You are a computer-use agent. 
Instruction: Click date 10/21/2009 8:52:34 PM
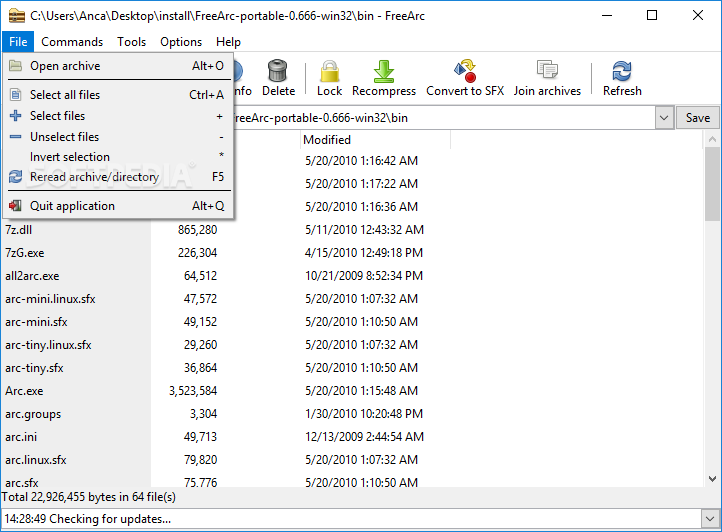point(364,275)
